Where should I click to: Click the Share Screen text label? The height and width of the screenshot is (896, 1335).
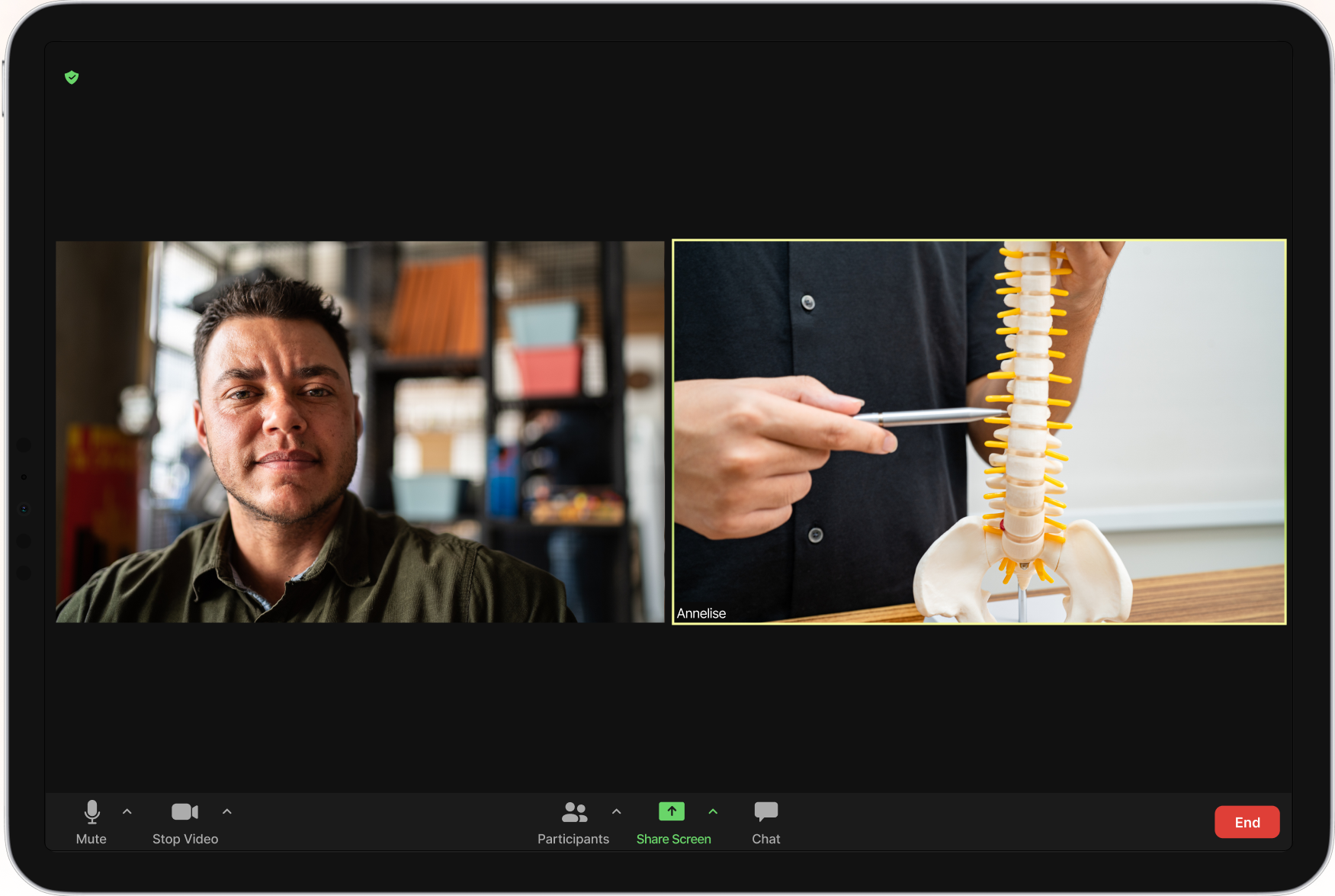pos(673,839)
